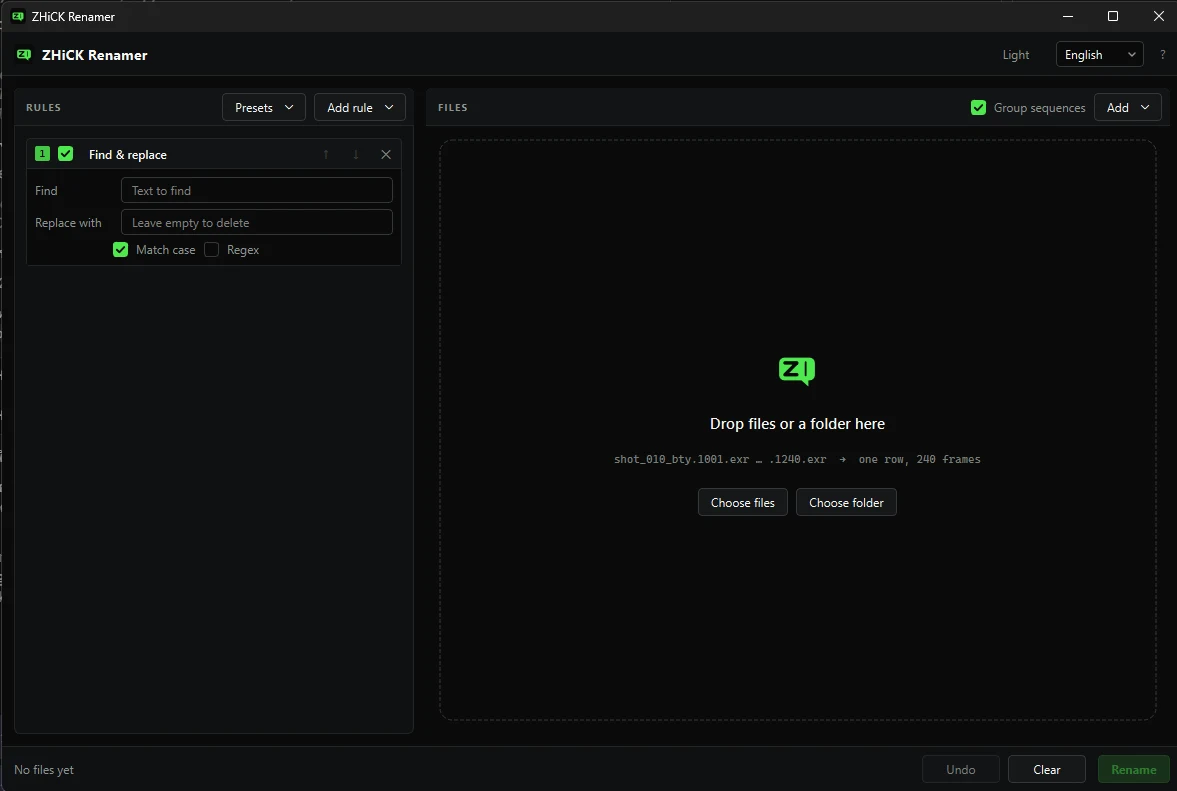This screenshot has width=1177, height=791.
Task: Click the rule number 1 badge
Action: pyautogui.click(x=42, y=154)
